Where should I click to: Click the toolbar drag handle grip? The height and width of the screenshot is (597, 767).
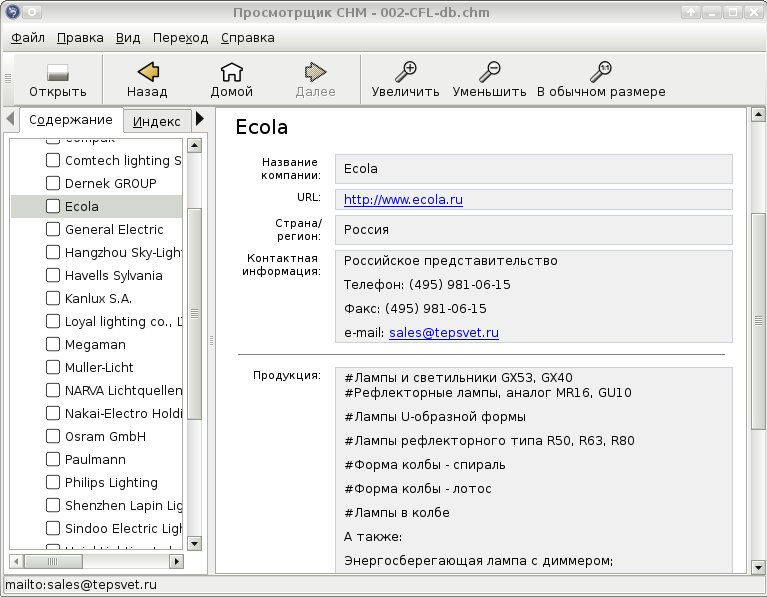click(x=8, y=78)
